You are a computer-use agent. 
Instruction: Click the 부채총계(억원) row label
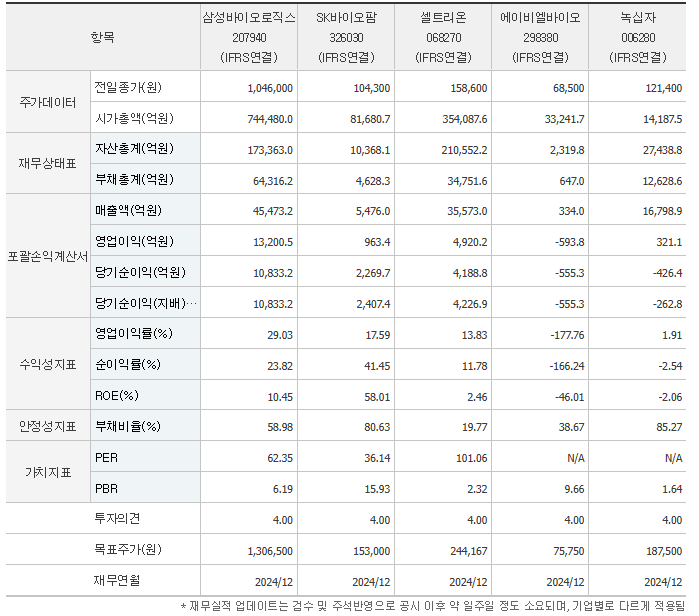click(x=134, y=179)
